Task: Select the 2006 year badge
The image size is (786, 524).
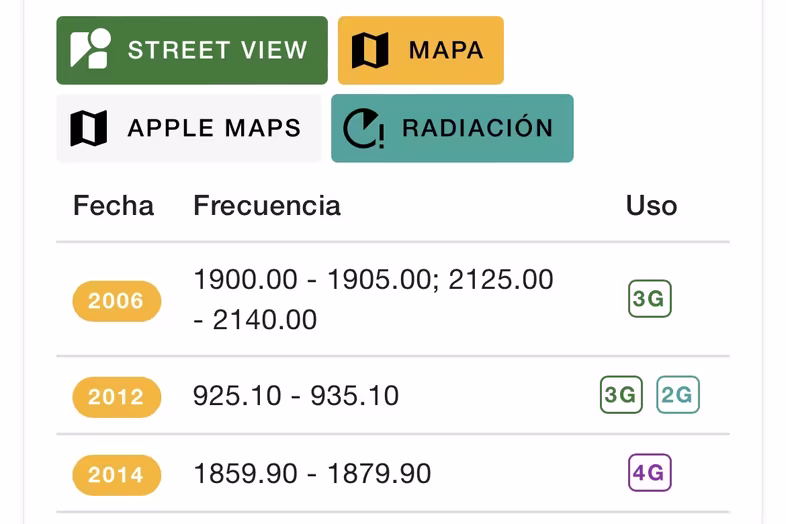Action: tap(117, 301)
